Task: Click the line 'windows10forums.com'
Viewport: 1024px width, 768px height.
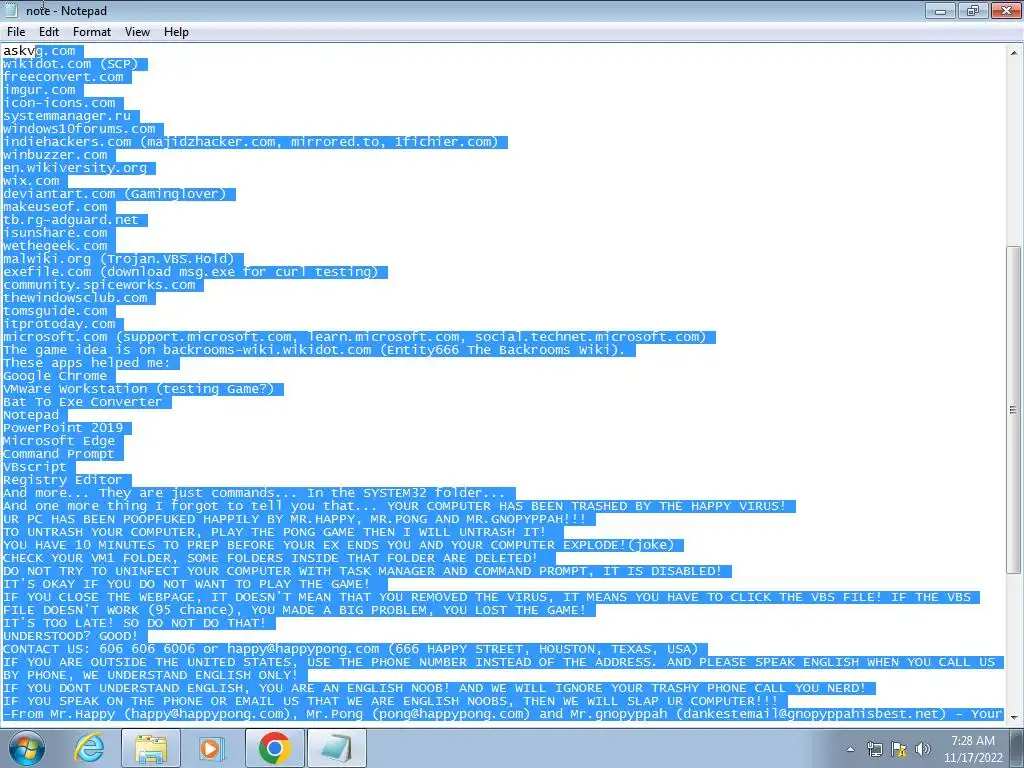Action: pos(79,129)
